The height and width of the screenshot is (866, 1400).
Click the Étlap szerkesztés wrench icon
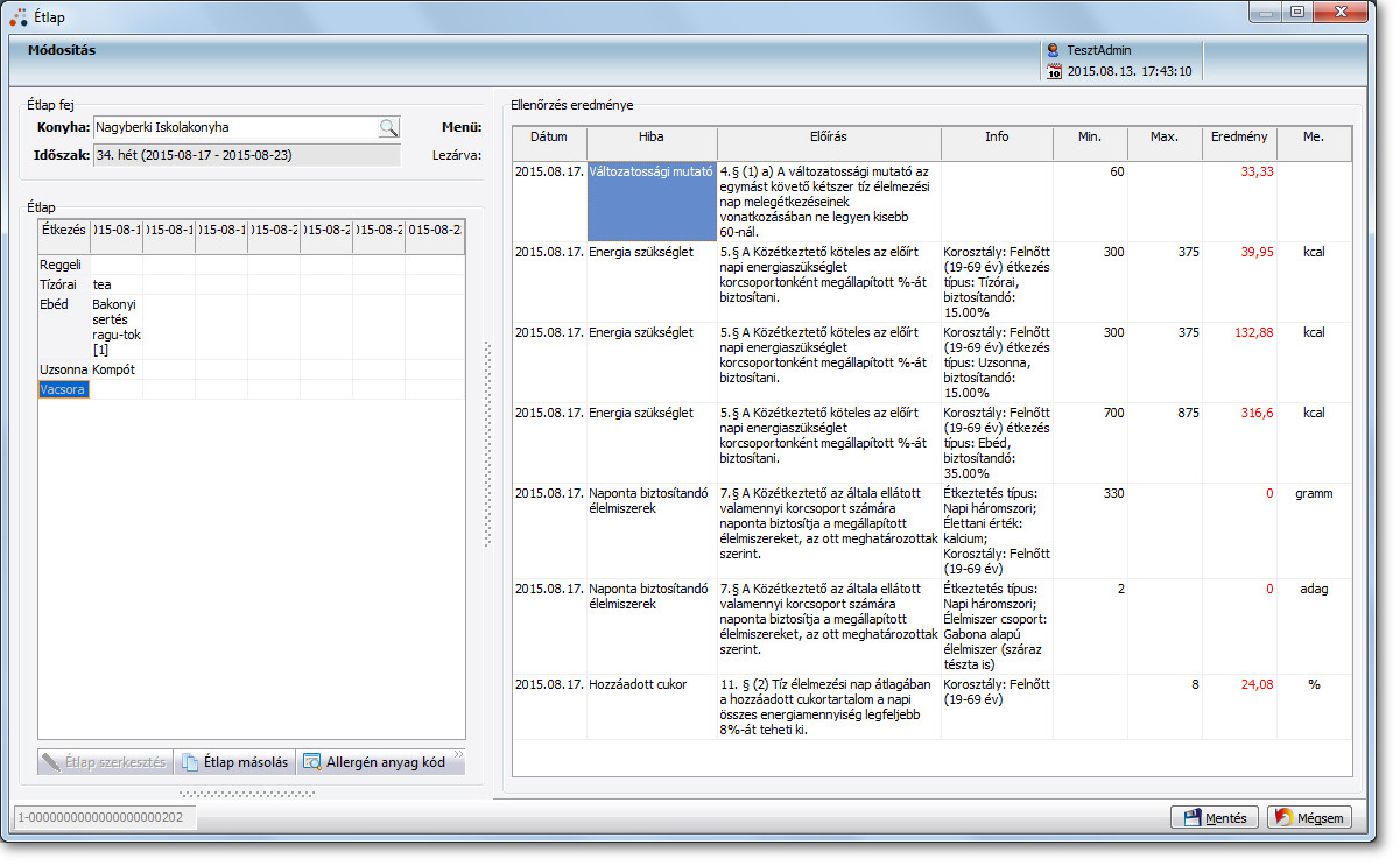tap(51, 762)
